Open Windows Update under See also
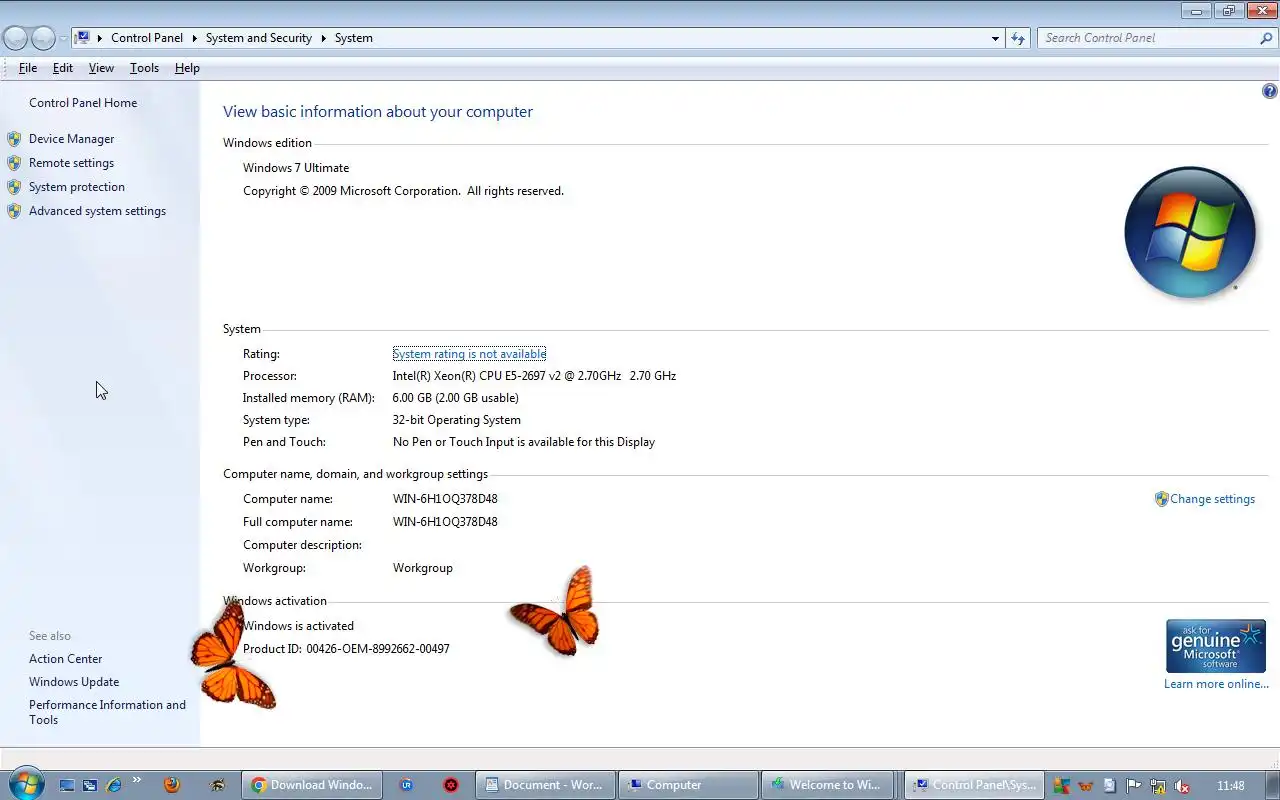 coord(74,682)
